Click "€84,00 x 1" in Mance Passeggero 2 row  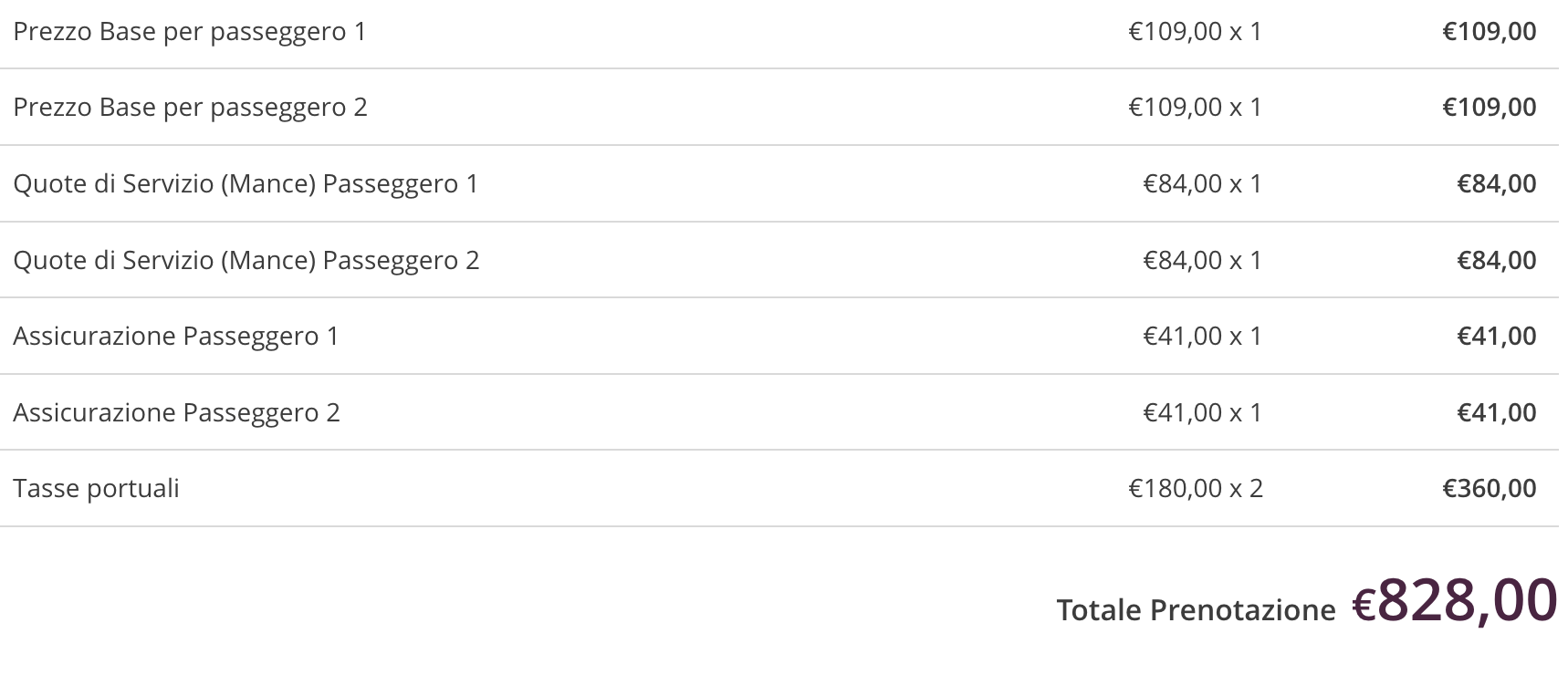pos(1202,261)
